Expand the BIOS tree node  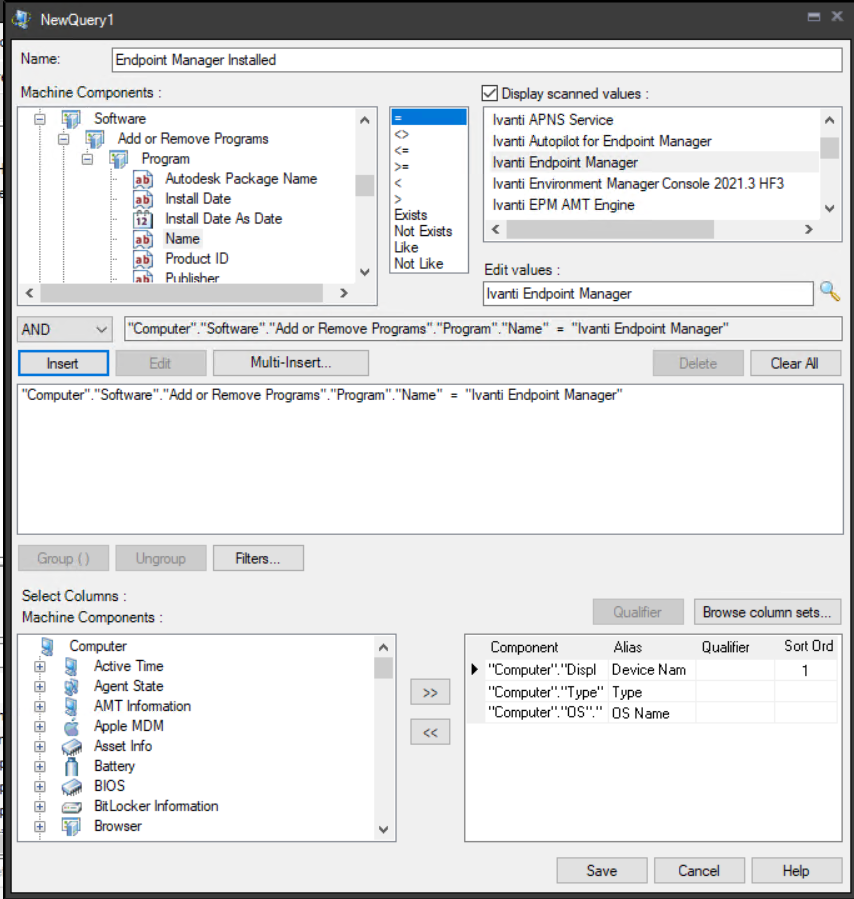pos(40,786)
